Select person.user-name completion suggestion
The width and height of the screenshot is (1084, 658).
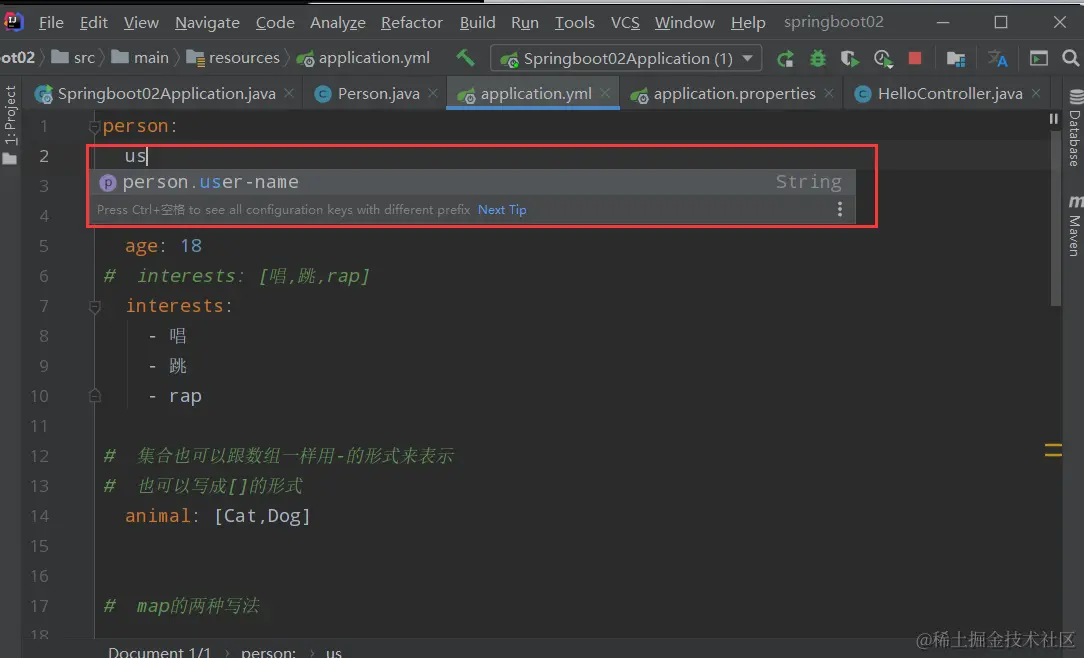click(x=473, y=182)
